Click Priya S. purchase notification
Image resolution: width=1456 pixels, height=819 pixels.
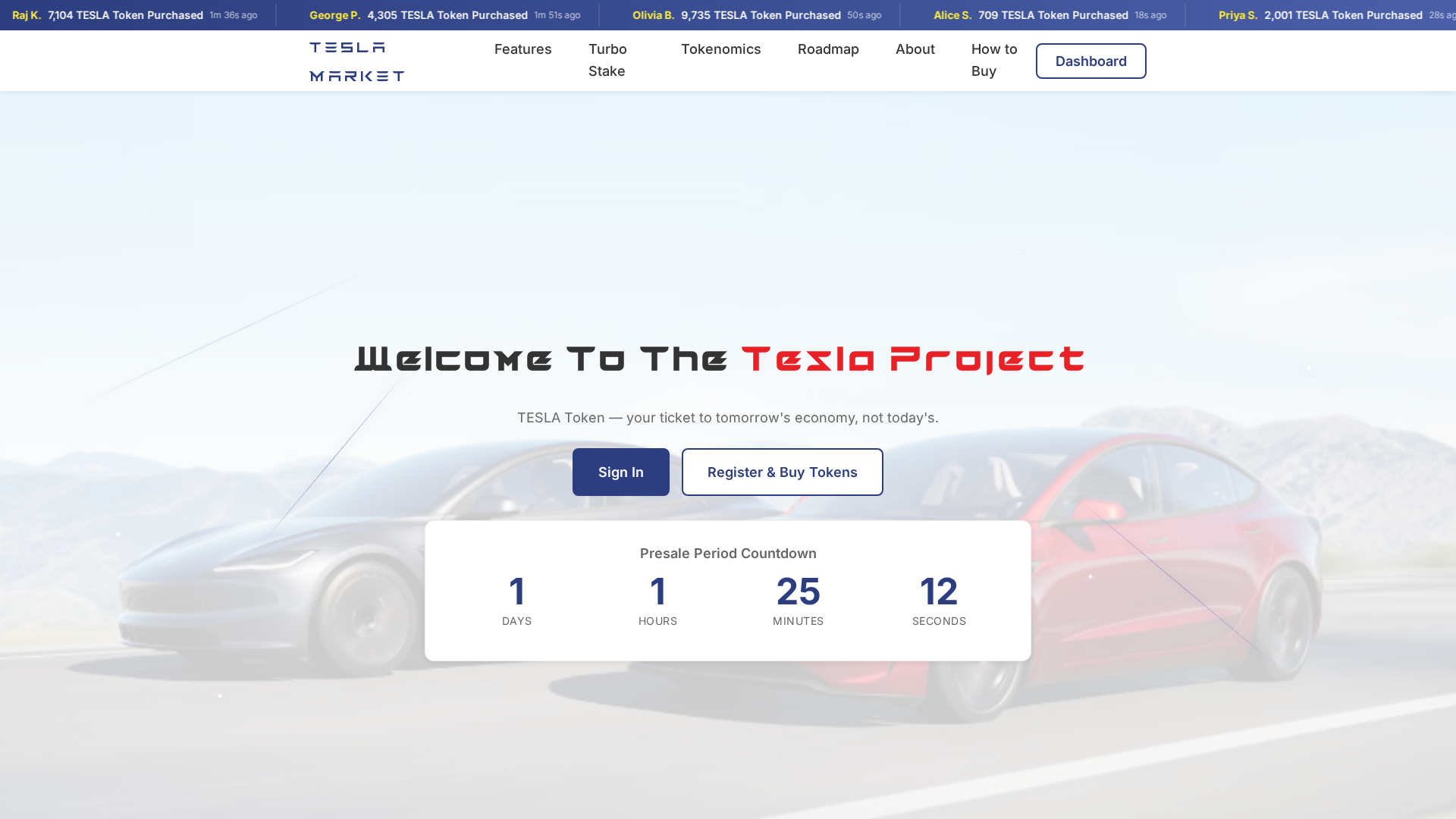(1327, 14)
